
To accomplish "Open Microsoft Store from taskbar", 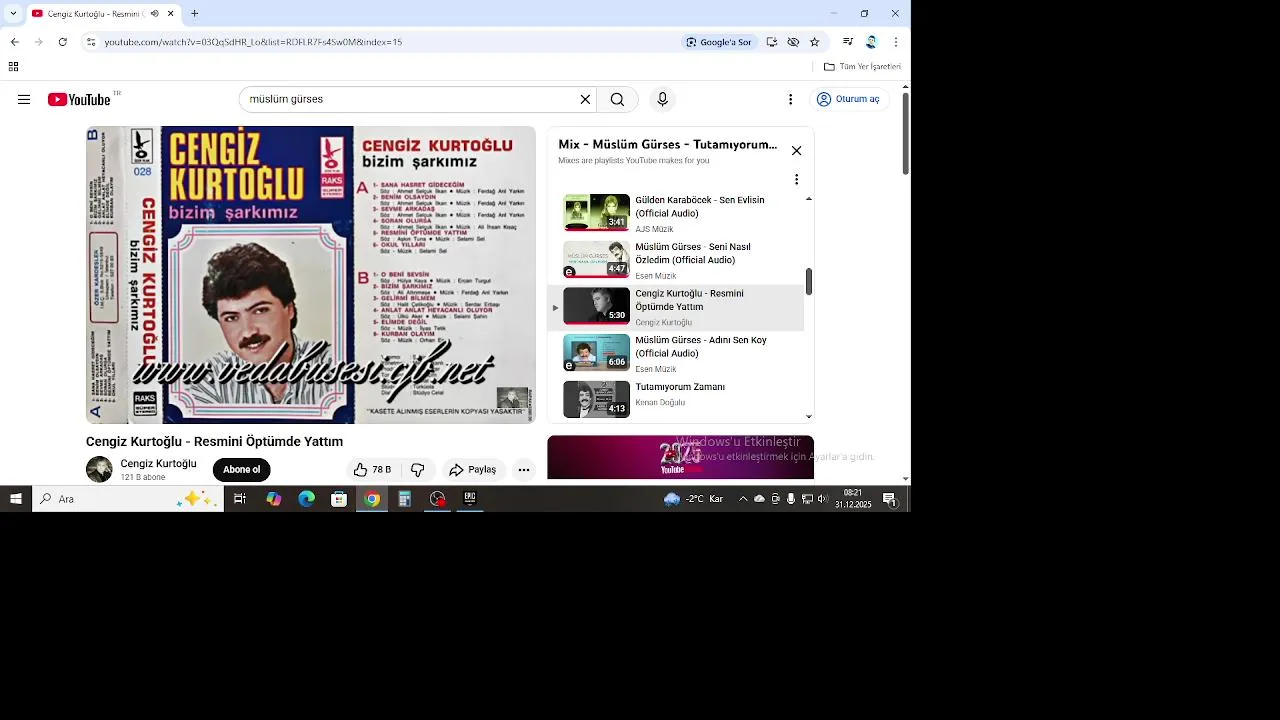I will click(339, 499).
